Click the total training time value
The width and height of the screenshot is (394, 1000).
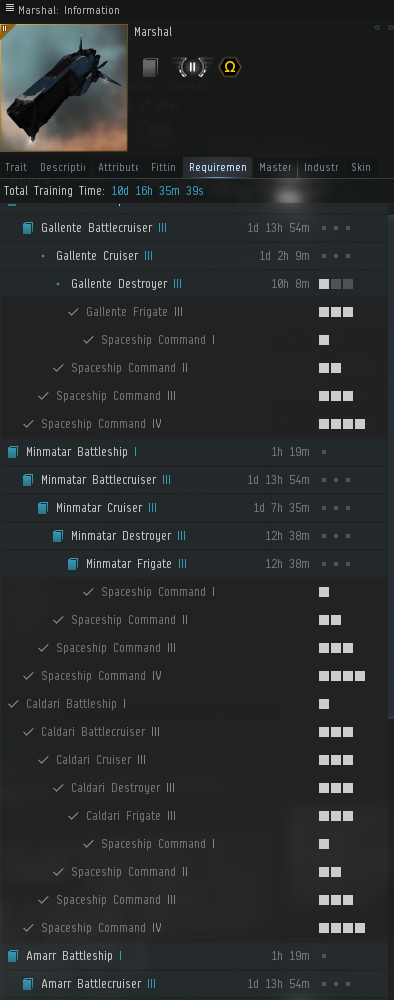(157, 191)
